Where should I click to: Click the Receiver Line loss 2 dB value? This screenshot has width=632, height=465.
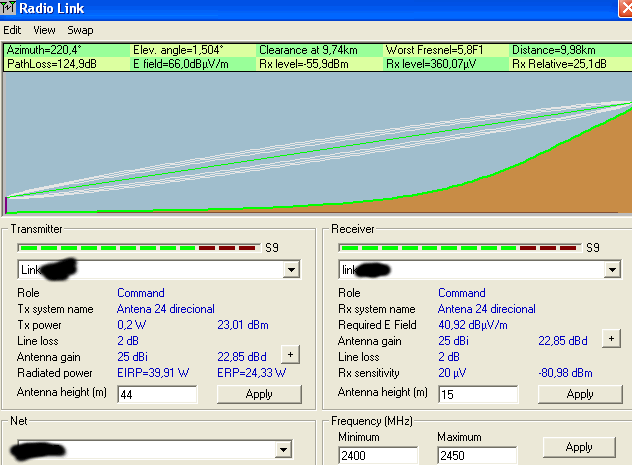[x=449, y=357]
